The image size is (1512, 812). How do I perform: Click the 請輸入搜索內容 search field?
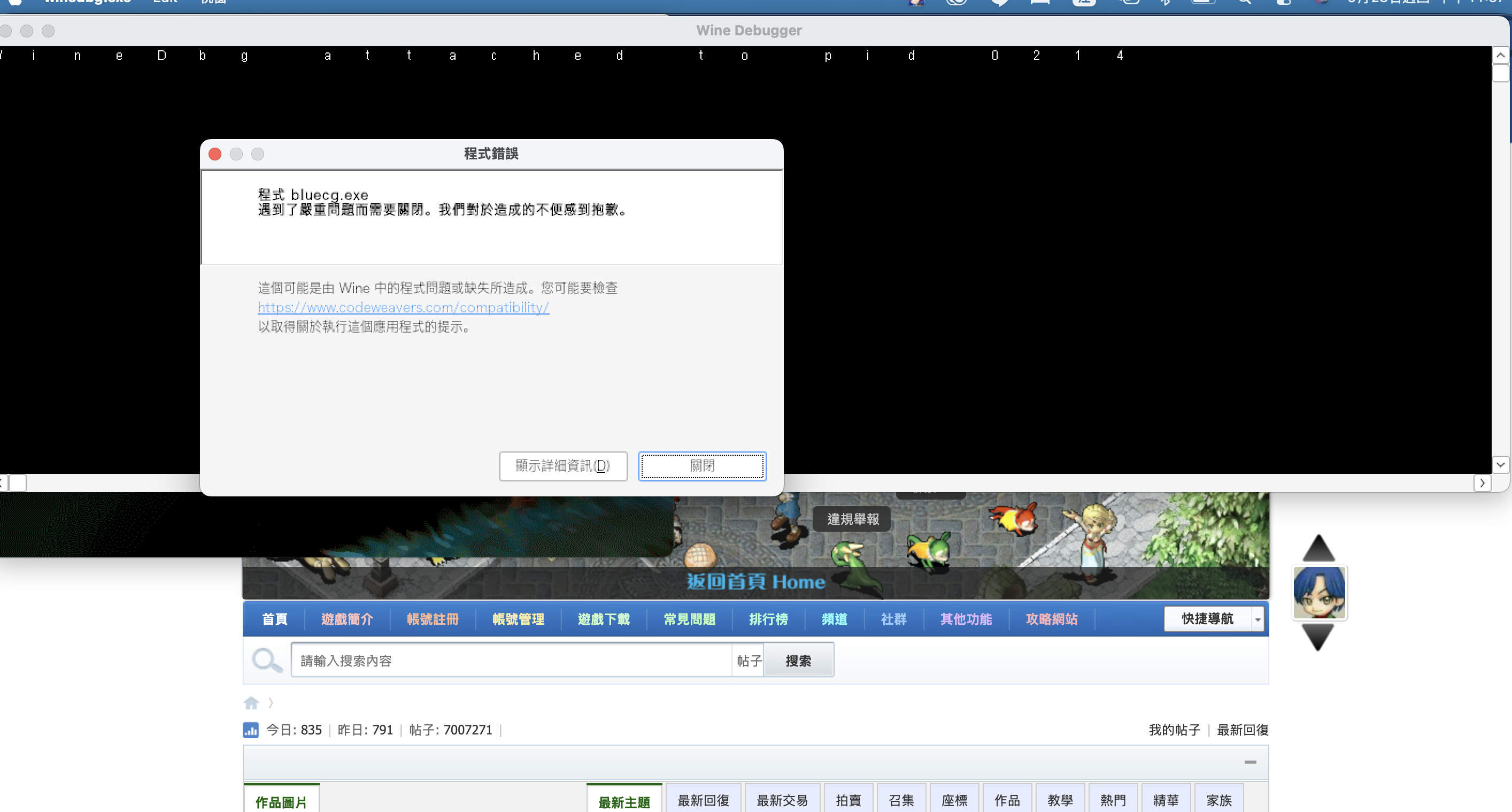511,661
